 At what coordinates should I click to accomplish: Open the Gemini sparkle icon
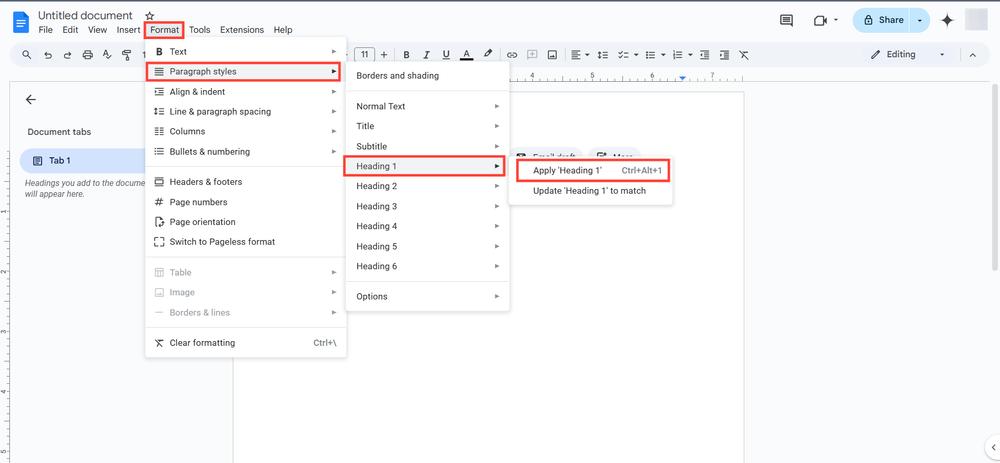click(948, 20)
